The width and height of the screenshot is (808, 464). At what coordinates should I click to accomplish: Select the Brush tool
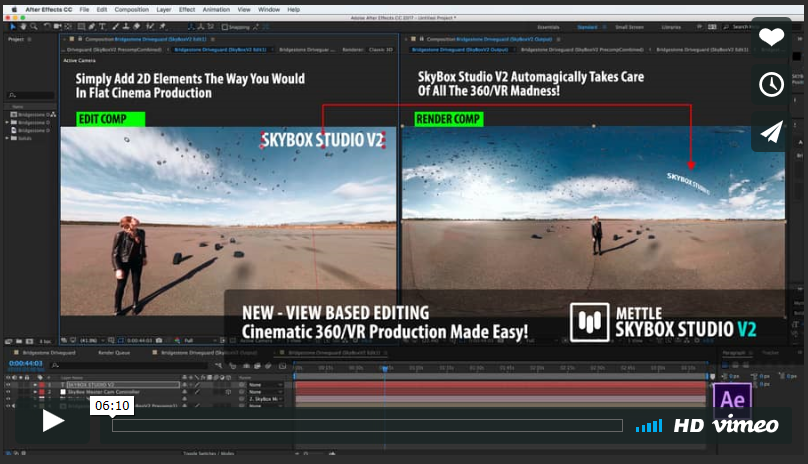[x=115, y=26]
